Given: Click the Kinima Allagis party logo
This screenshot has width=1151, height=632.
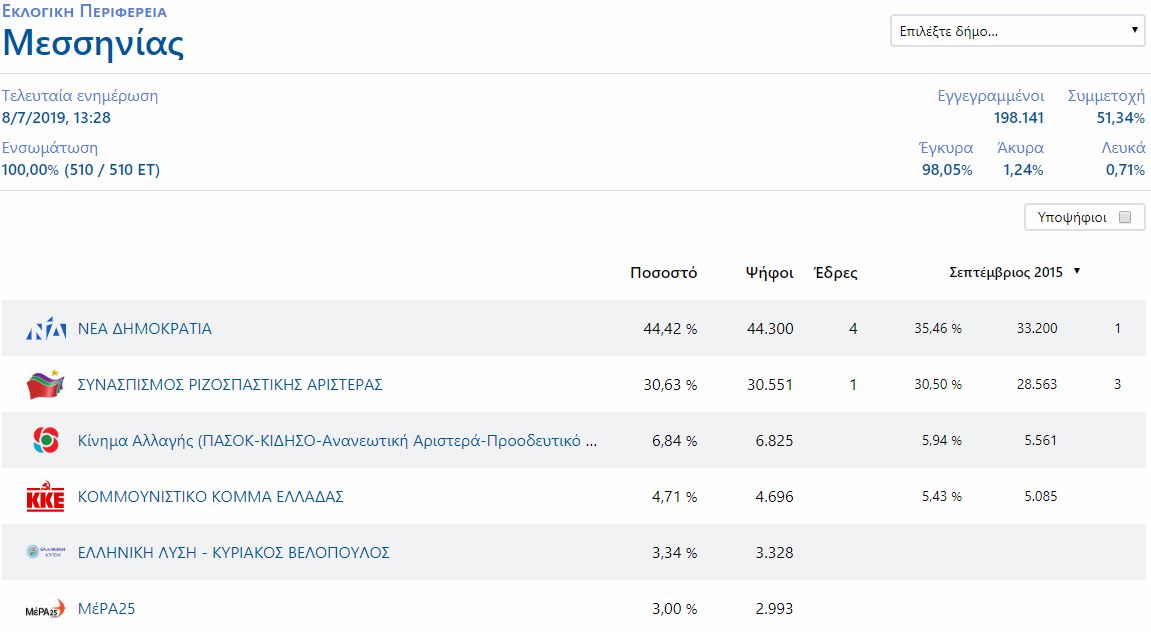Looking at the screenshot, I should (46, 441).
